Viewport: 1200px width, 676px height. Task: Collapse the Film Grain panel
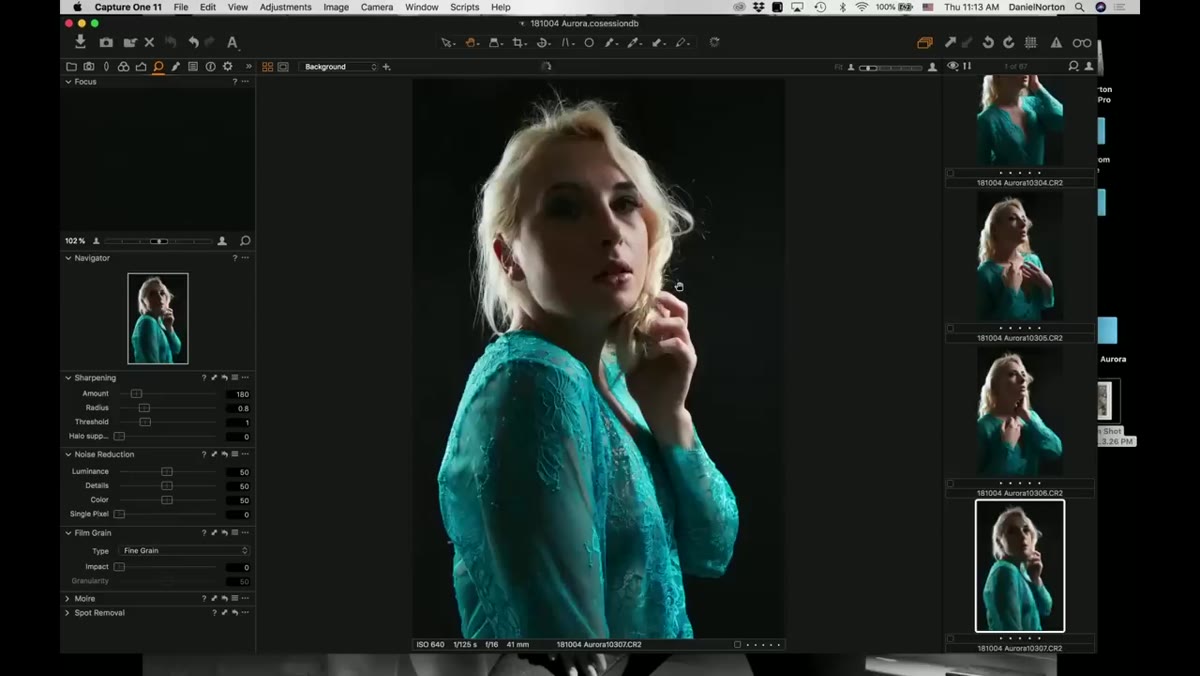[x=68, y=533]
